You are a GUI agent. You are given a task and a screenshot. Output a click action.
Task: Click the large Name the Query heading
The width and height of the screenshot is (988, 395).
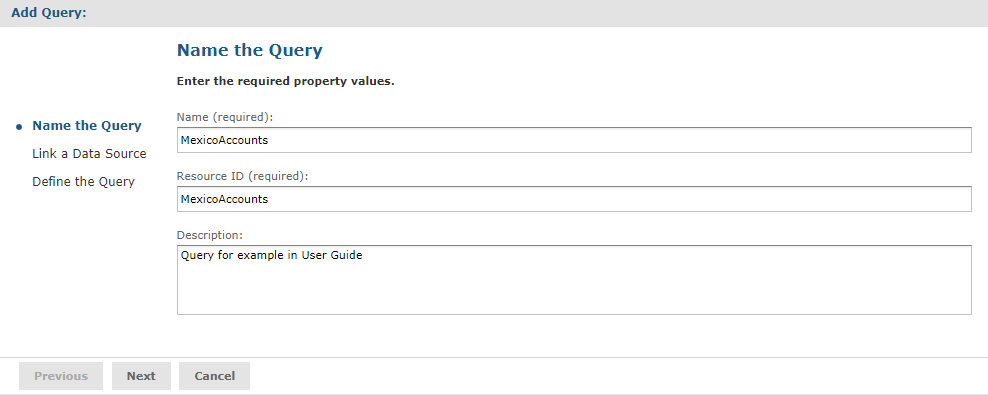coord(250,50)
